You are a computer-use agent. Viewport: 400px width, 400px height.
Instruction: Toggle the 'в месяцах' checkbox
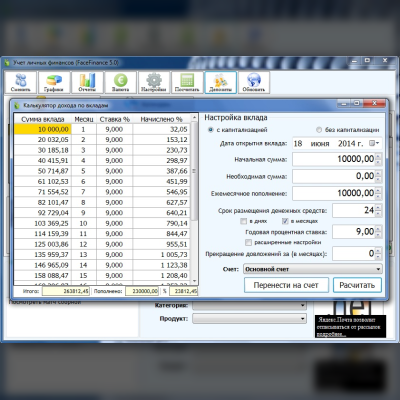(x=285, y=221)
